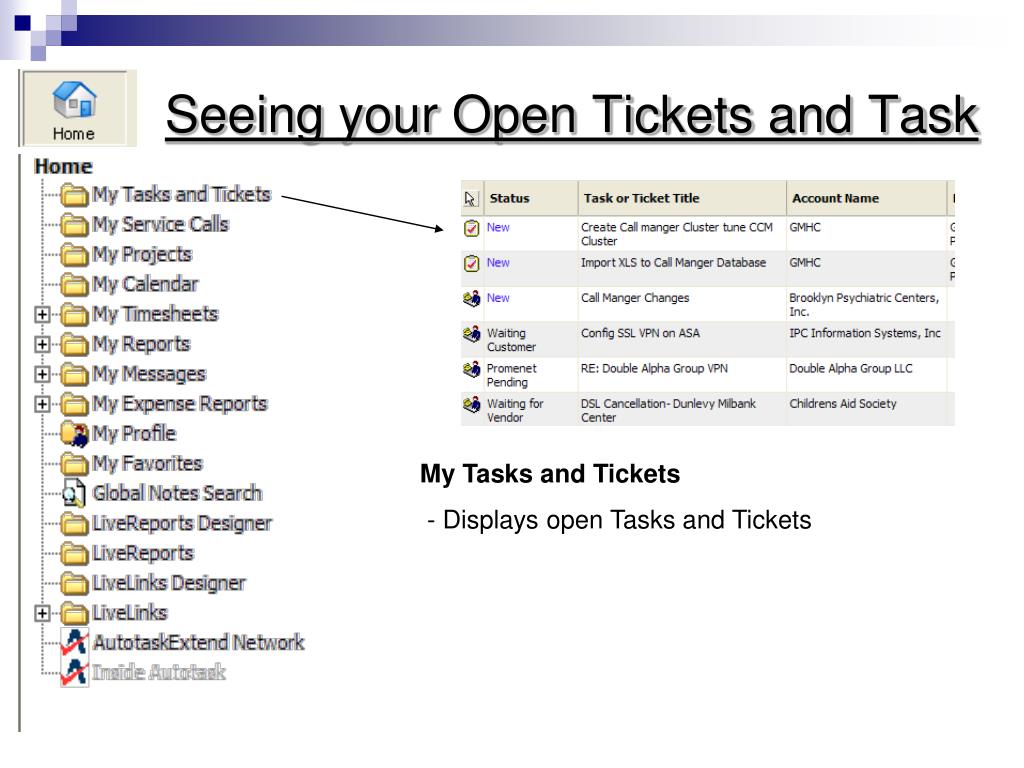Screen dimensions: 1024x768
Task: Expand the LiveLinks tree node
Action: point(42,613)
